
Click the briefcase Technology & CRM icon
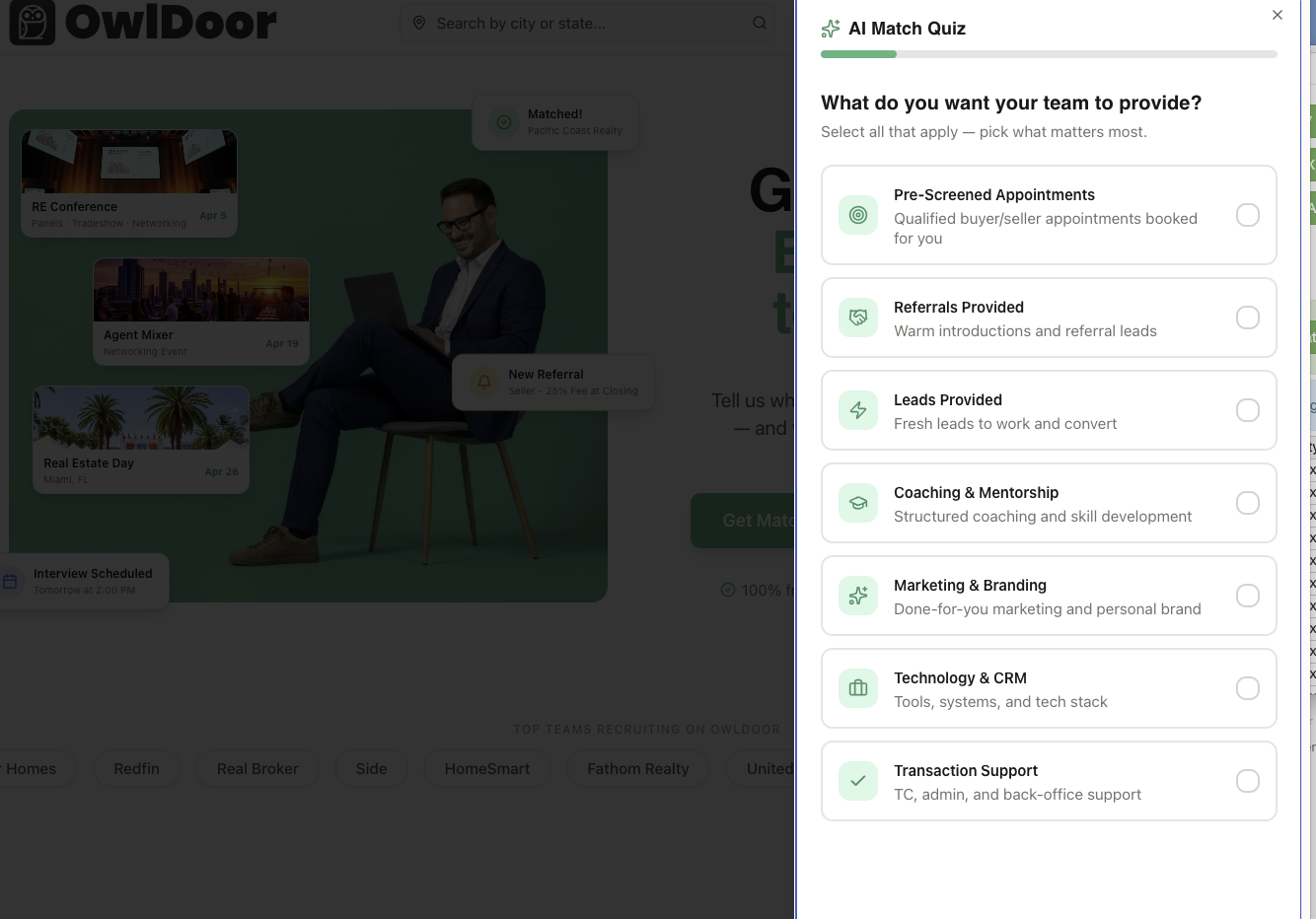(858, 688)
